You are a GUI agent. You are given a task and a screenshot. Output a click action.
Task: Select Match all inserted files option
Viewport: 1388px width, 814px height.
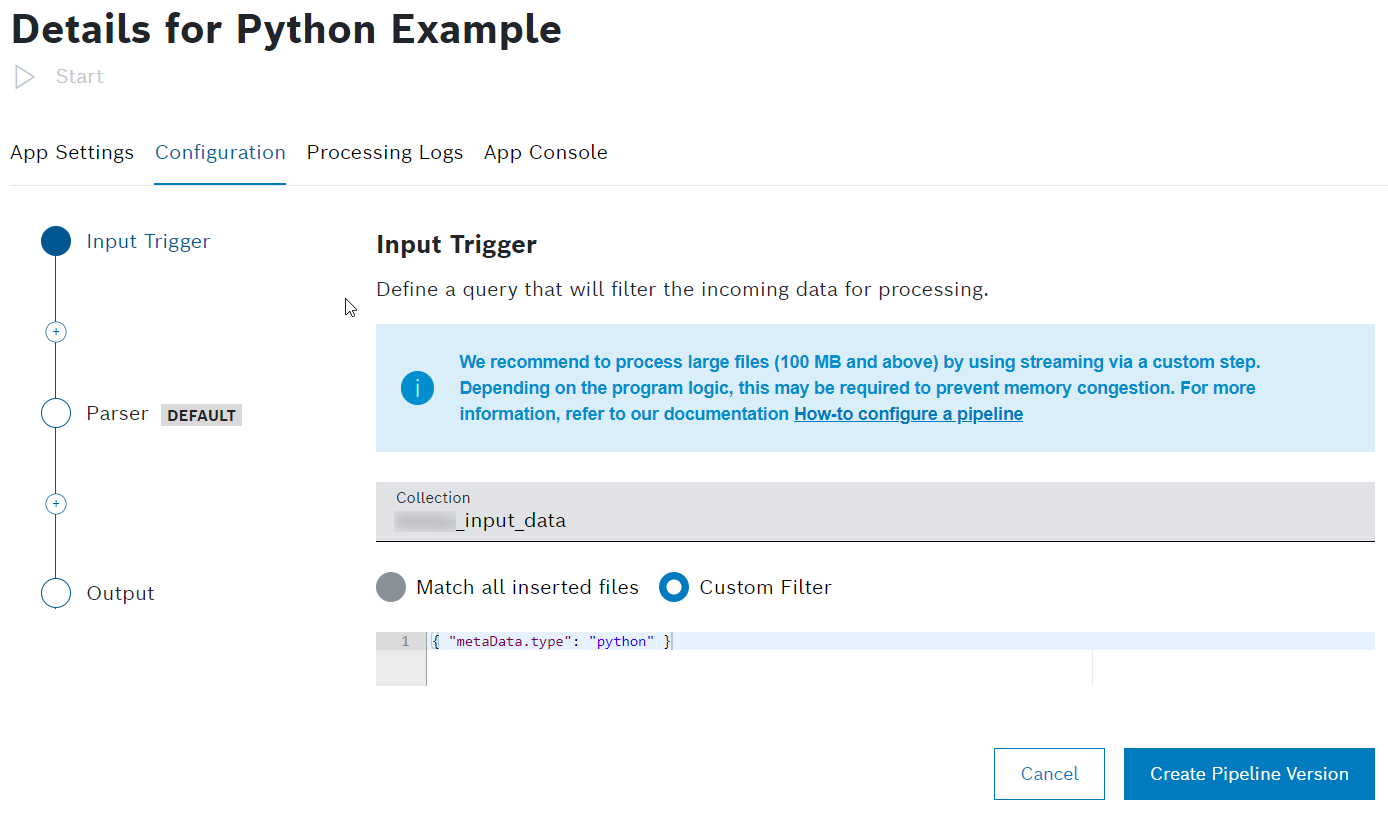391,587
